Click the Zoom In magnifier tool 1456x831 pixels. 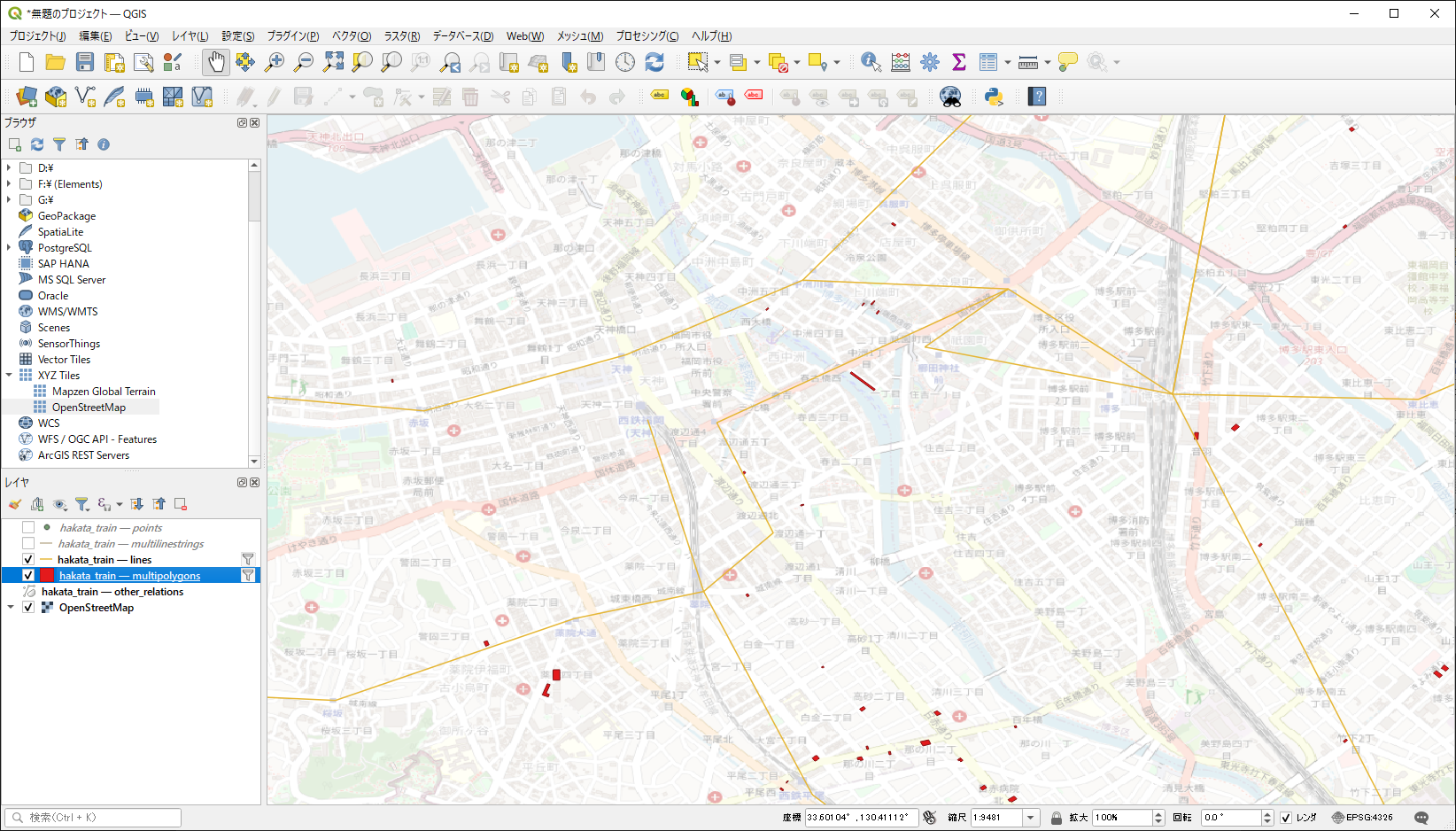coord(275,62)
